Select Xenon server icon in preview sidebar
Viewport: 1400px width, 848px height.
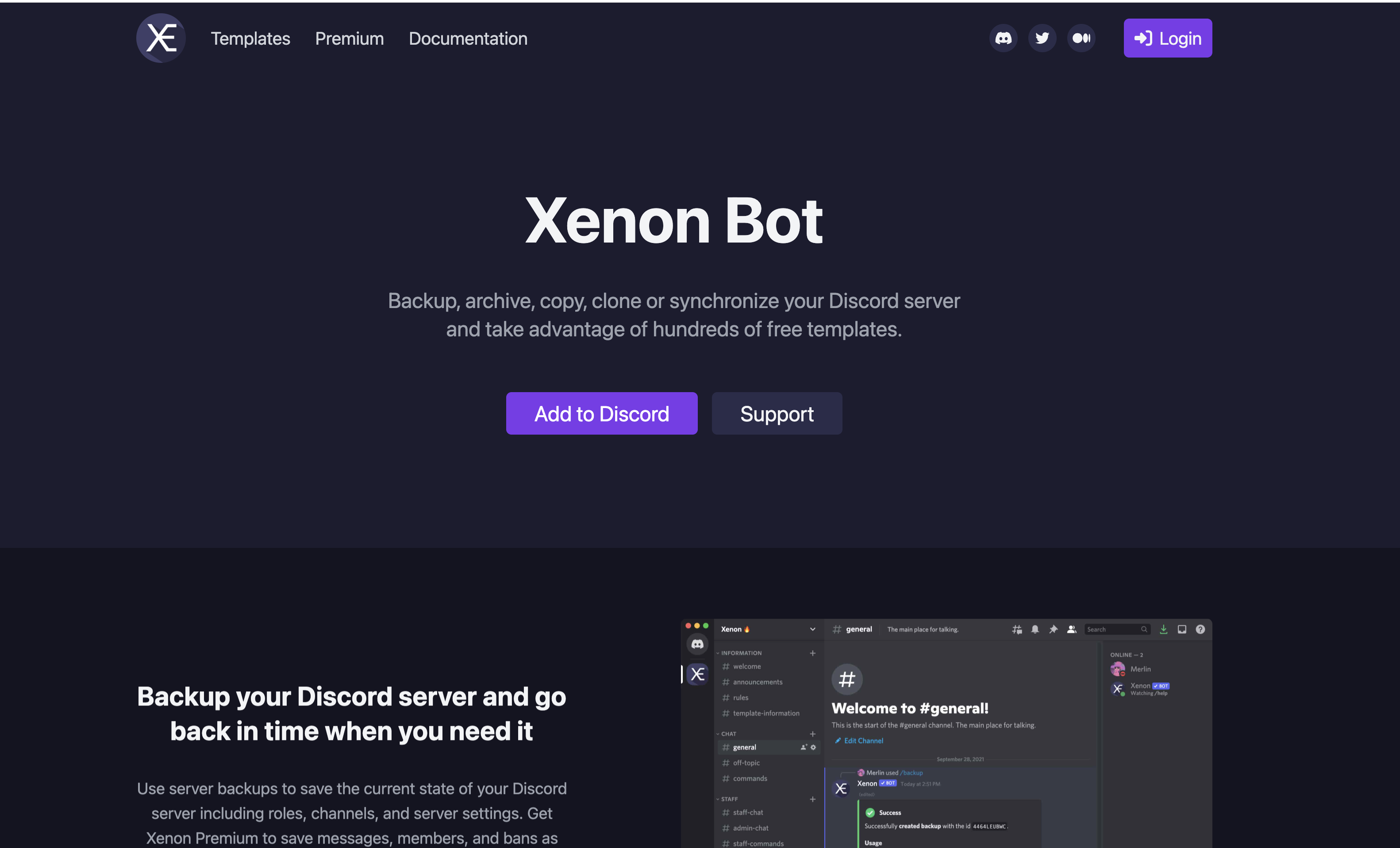[x=697, y=674]
